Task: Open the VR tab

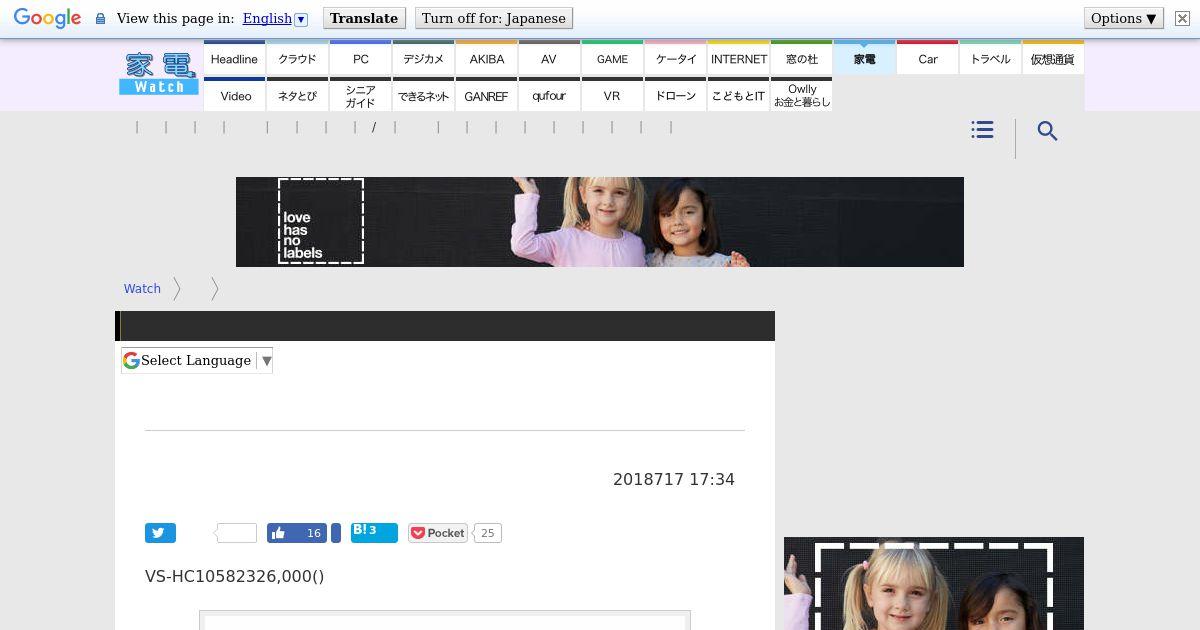Action: pos(612,95)
